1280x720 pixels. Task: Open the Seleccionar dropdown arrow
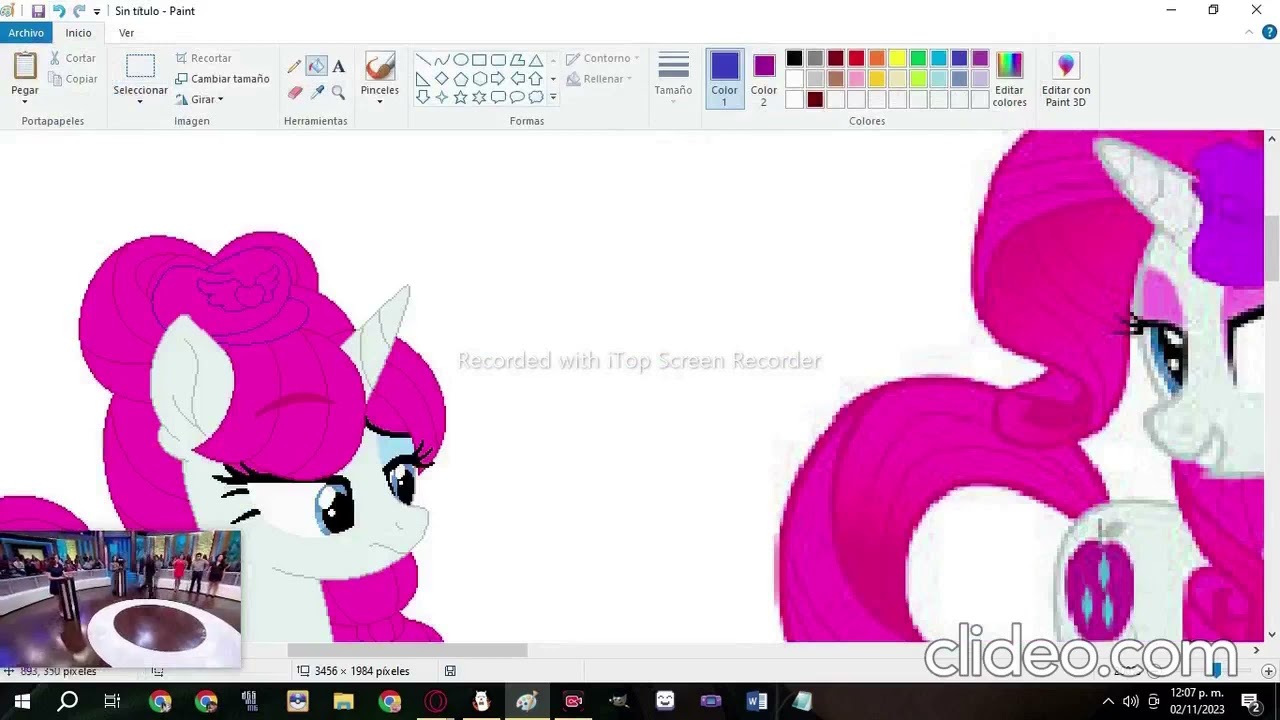click(140, 103)
